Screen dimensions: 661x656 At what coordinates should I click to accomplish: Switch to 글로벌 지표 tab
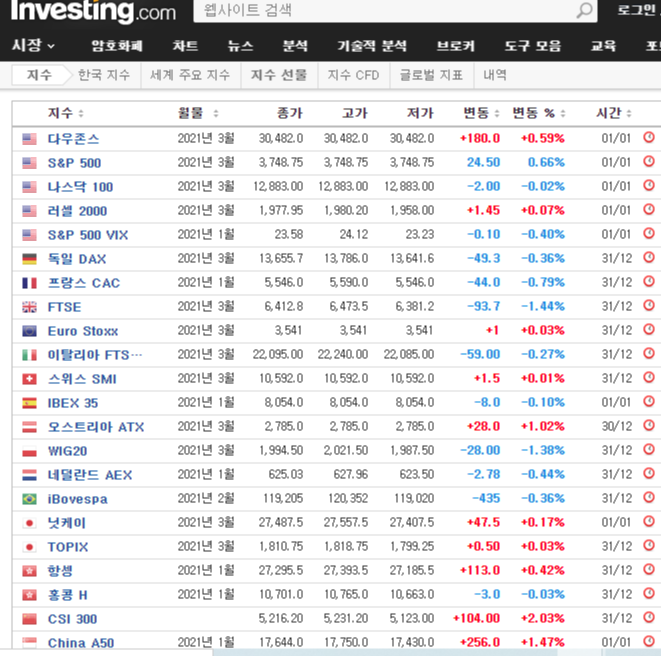coord(431,75)
